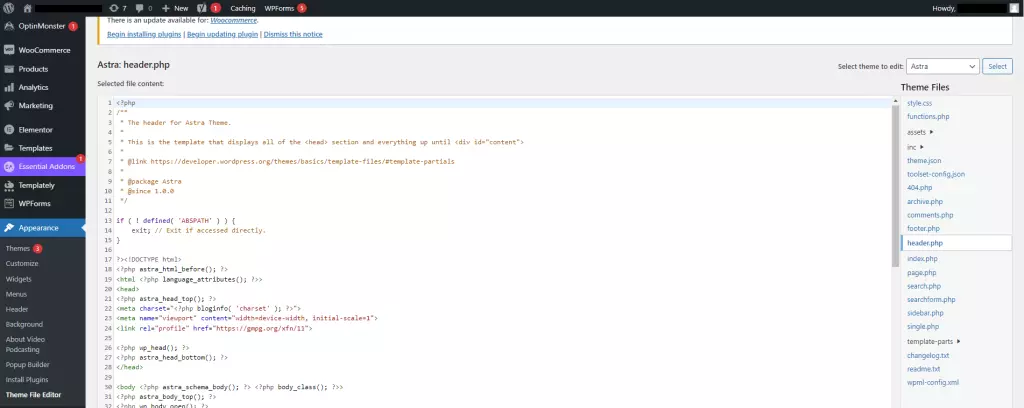Click the Products sidebar icon
The width and height of the screenshot is (1024, 408).
[x=9, y=69]
